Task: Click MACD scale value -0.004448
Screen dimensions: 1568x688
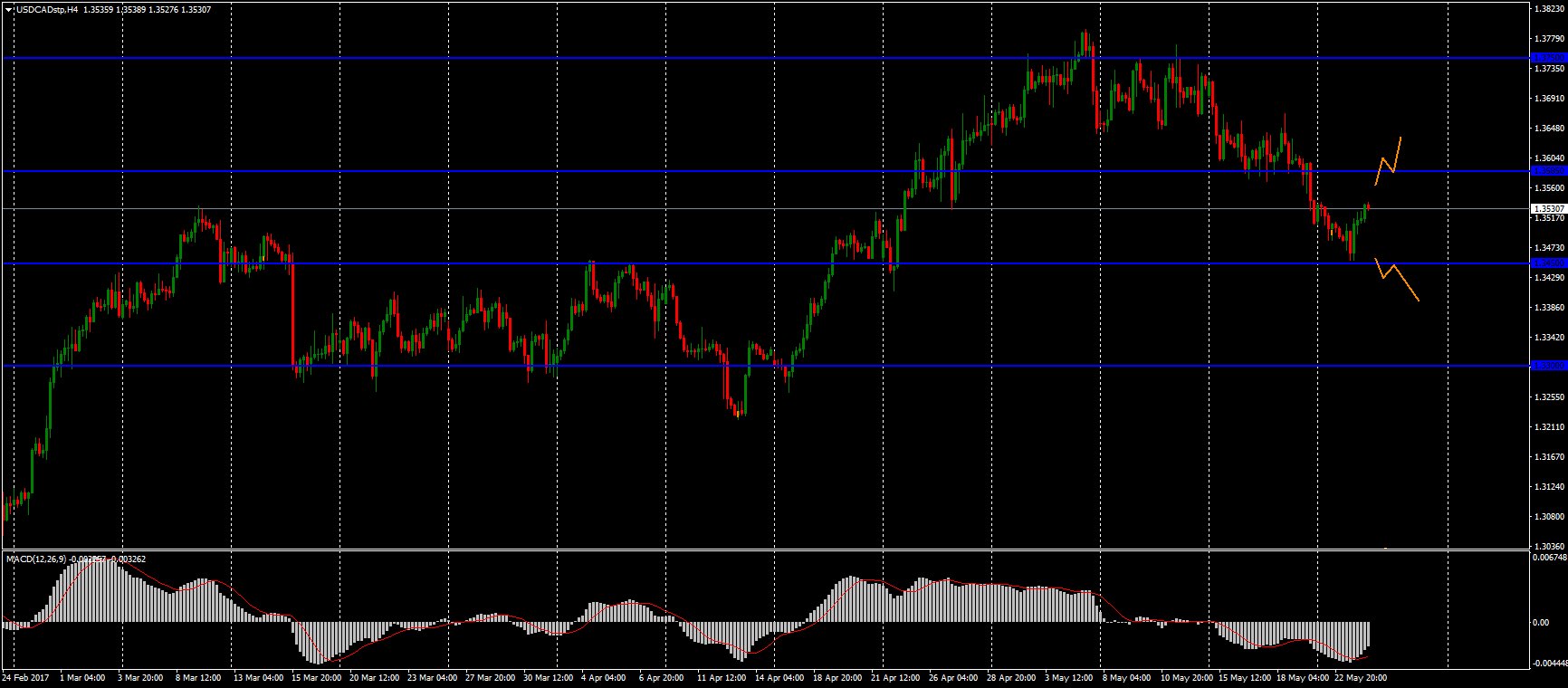Action: [1549, 665]
